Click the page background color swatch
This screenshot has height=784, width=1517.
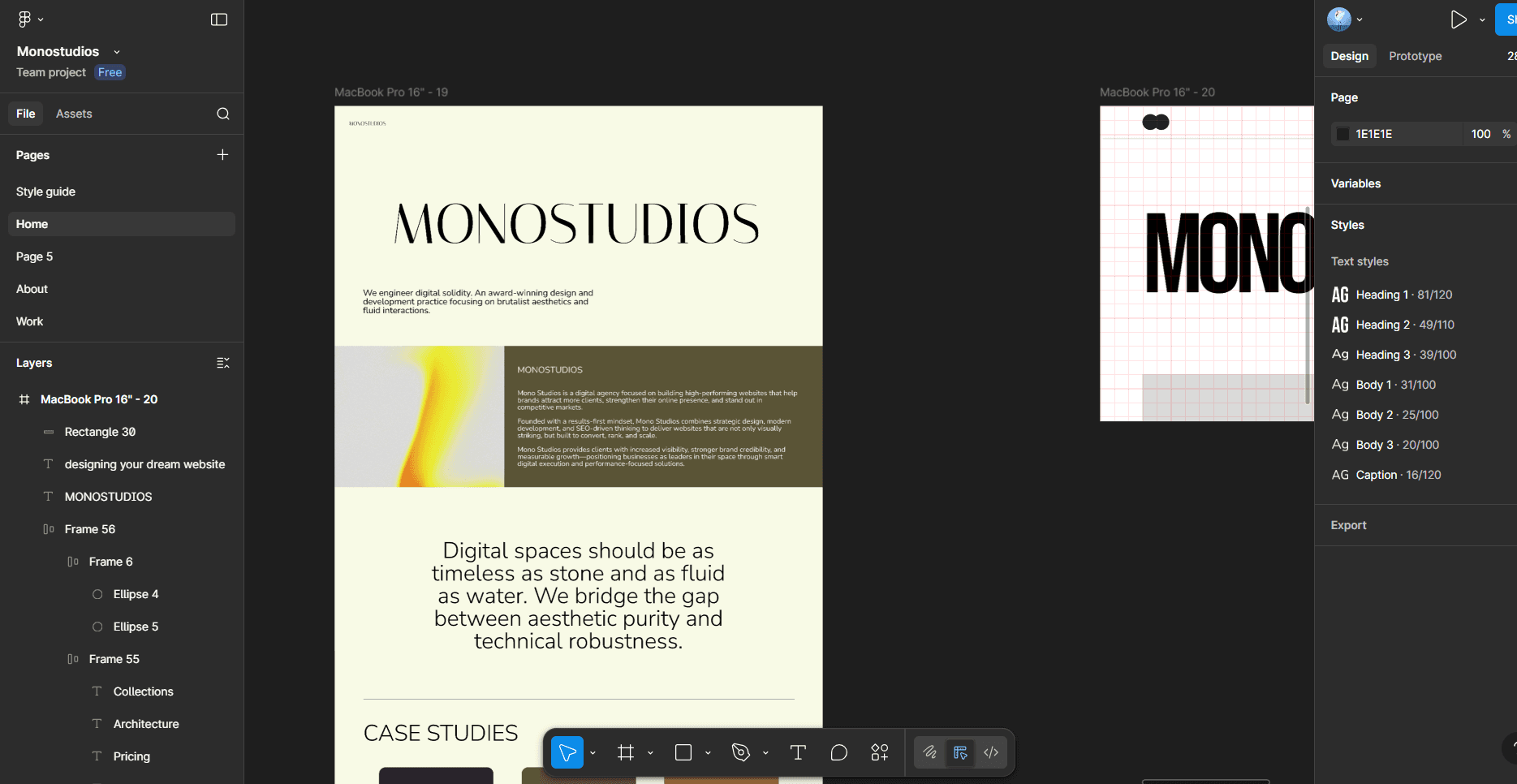1343,134
